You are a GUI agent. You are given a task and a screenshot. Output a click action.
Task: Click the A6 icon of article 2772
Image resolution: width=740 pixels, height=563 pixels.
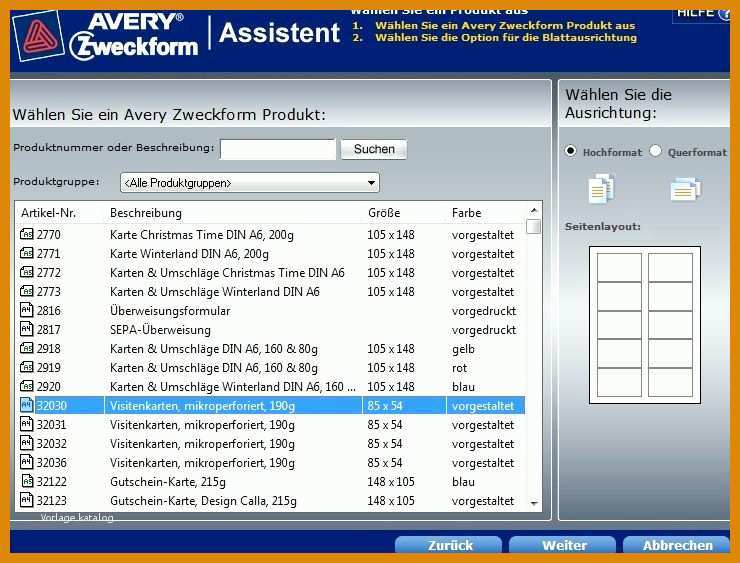pos(26,272)
